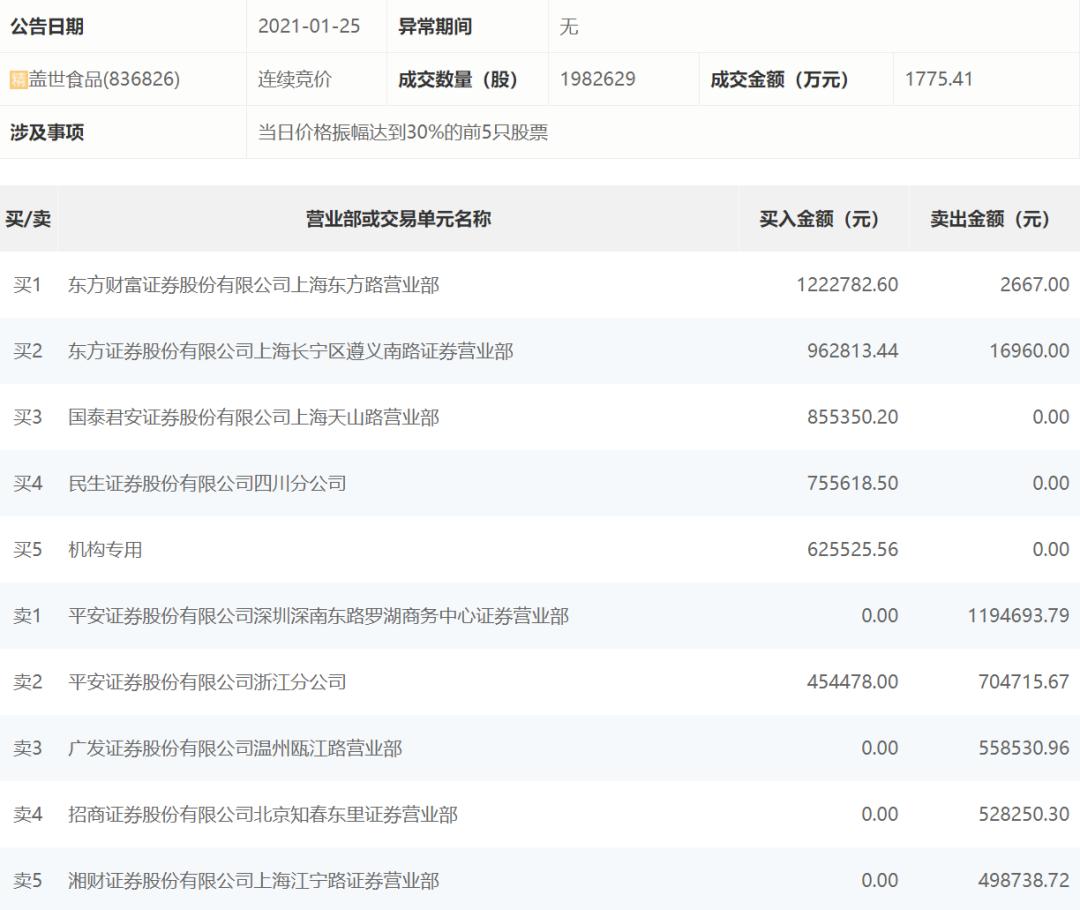Click the orange icon beside 盖世食品

pyautogui.click(x=19, y=80)
